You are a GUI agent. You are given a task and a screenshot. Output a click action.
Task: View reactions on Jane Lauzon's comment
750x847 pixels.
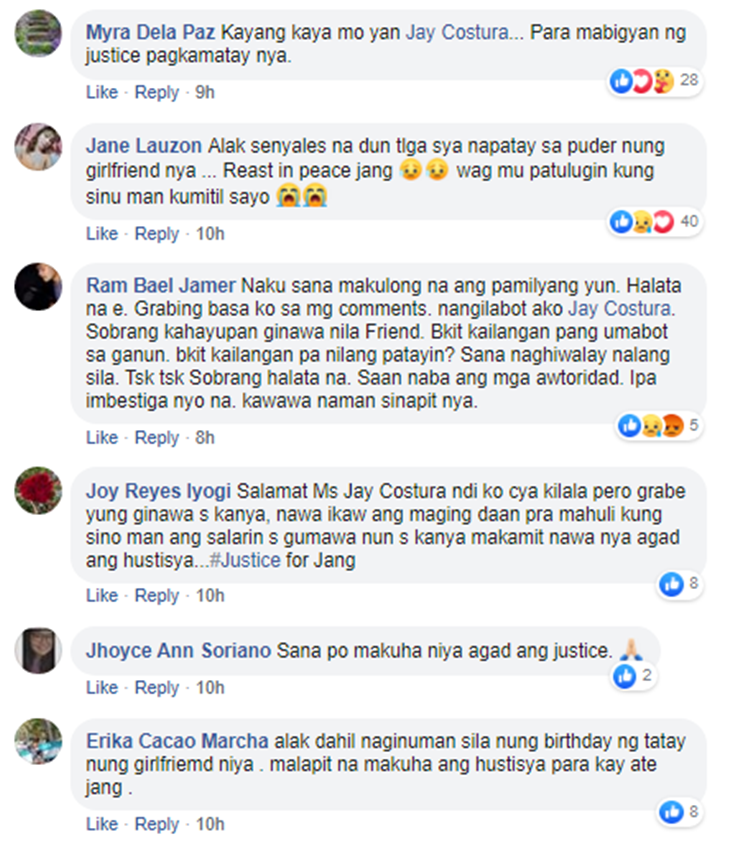[654, 221]
